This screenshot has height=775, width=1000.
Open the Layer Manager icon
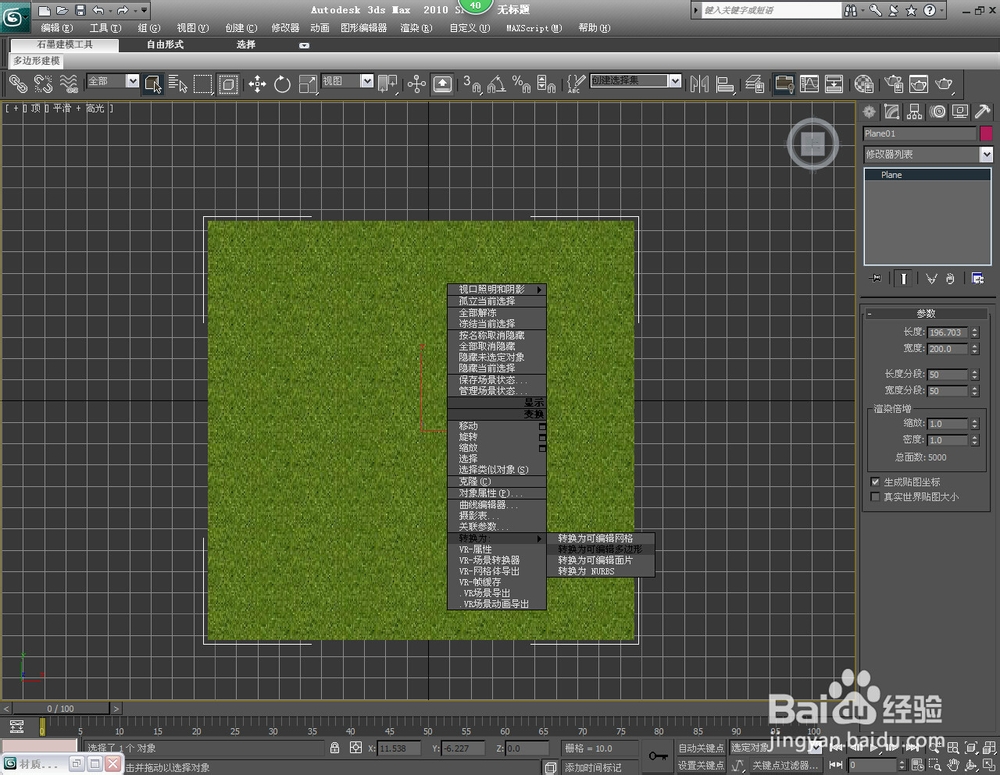(754, 84)
